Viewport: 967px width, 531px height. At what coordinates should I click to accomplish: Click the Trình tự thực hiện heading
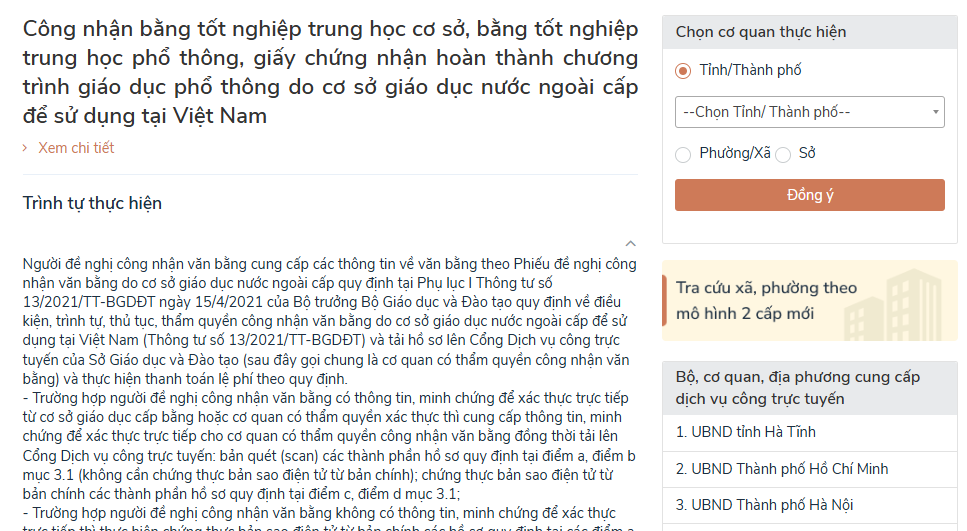point(92,204)
